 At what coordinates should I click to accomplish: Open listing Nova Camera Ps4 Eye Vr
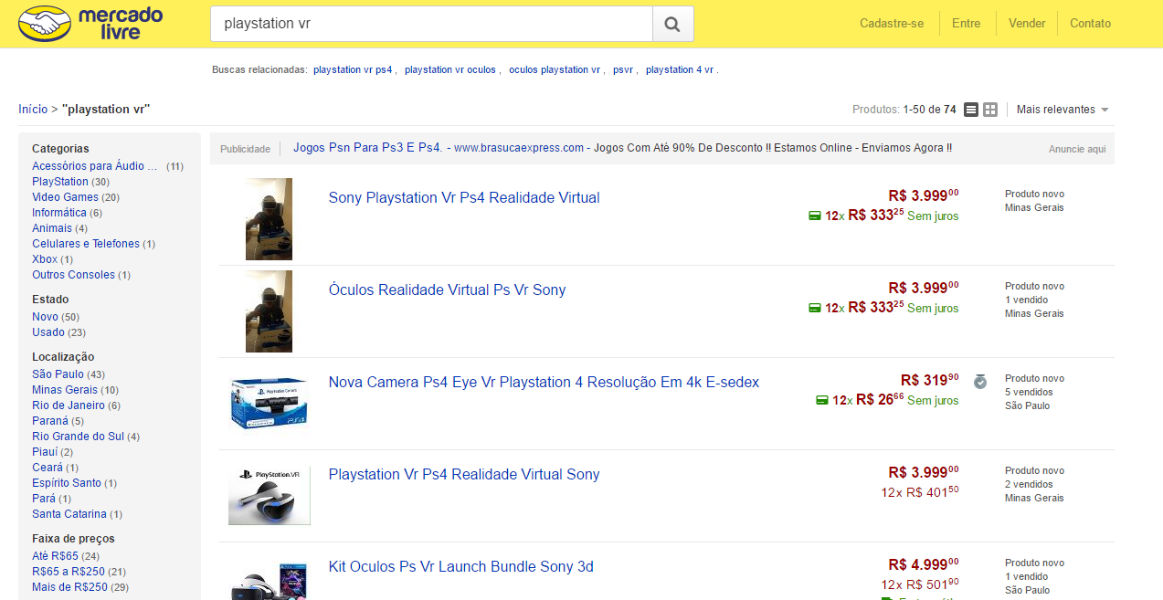pos(544,383)
